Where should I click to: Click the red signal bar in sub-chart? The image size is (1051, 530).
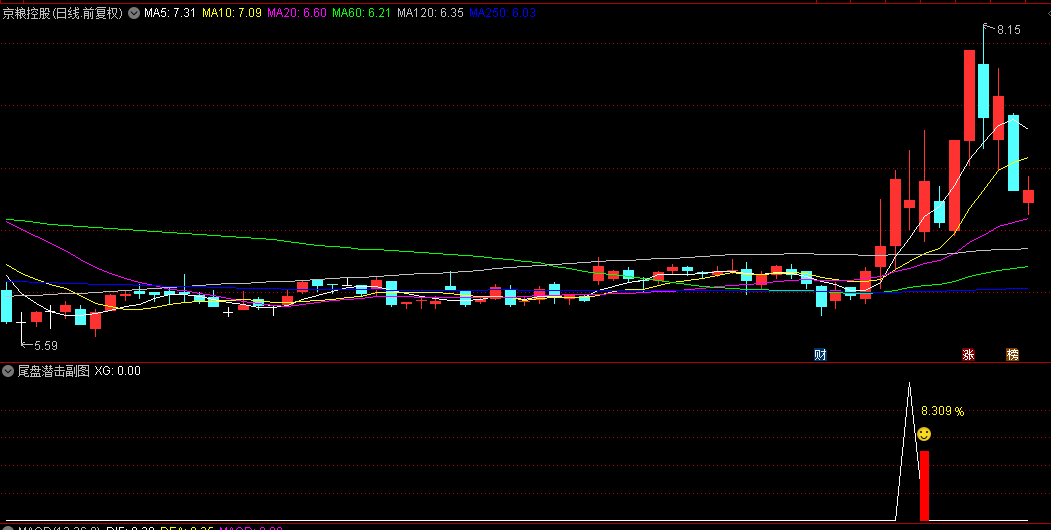924,485
